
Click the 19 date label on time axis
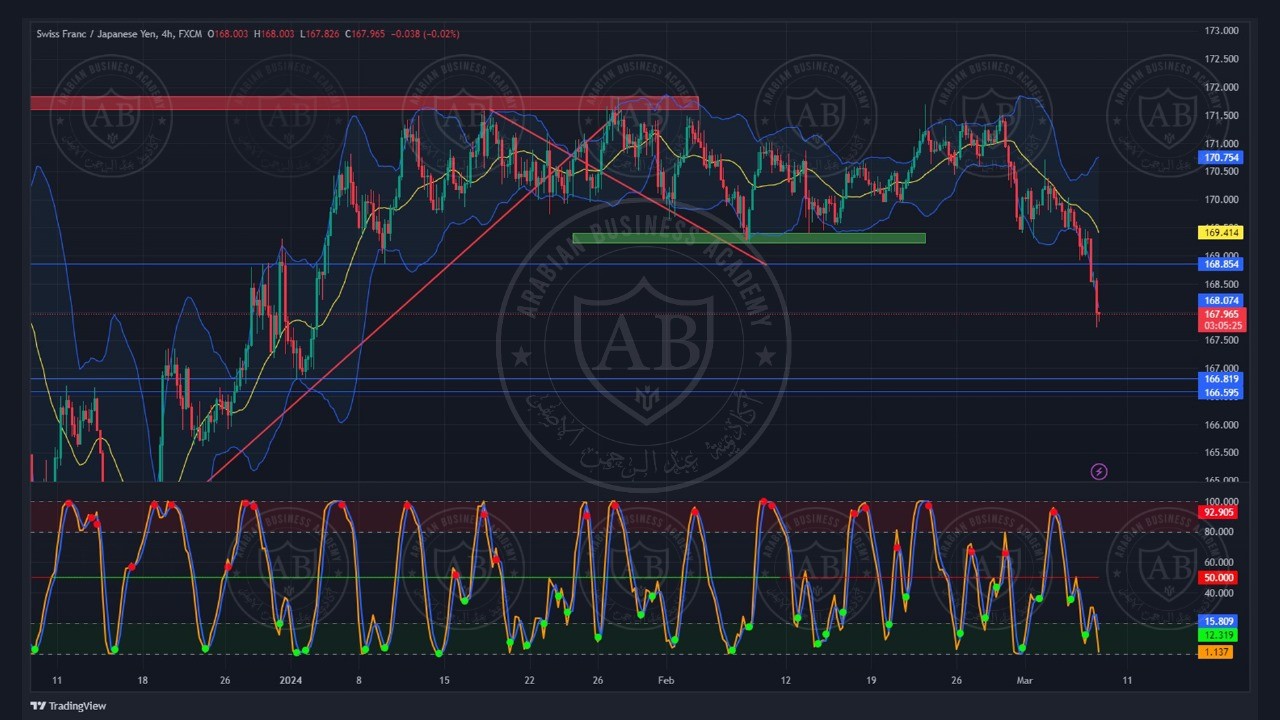pyautogui.click(x=871, y=680)
